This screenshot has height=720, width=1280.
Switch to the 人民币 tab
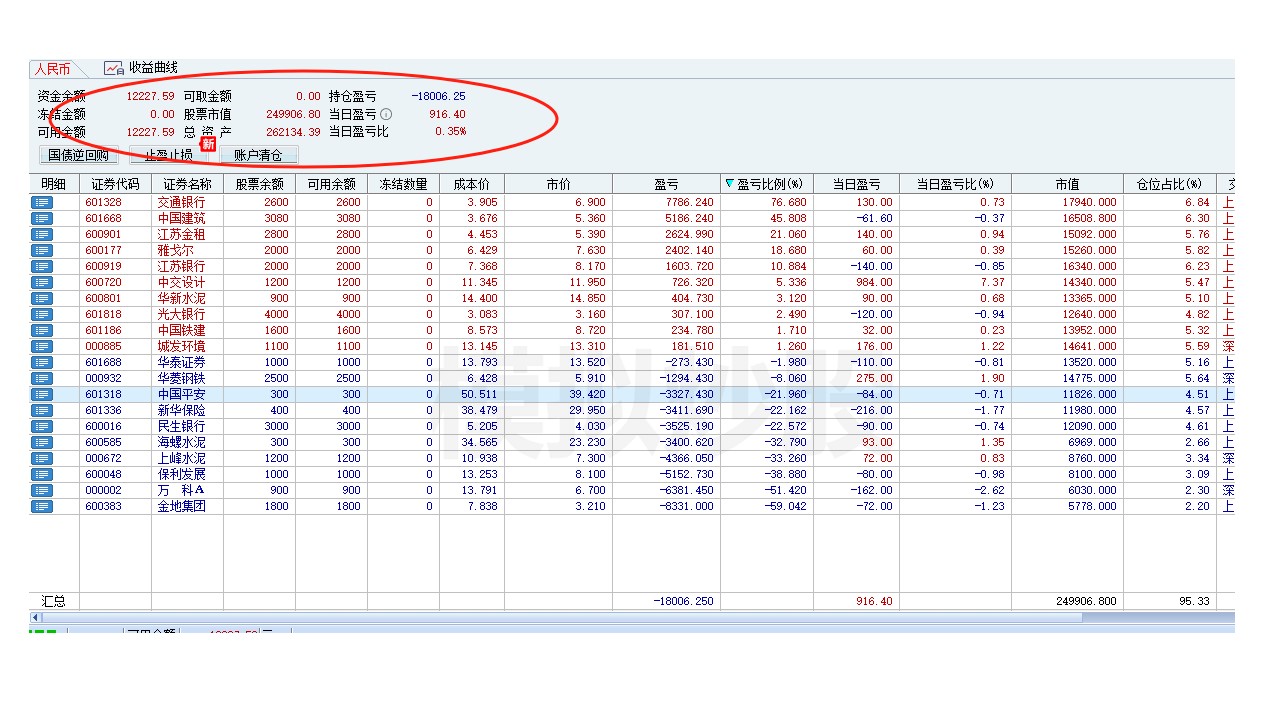pos(52,69)
